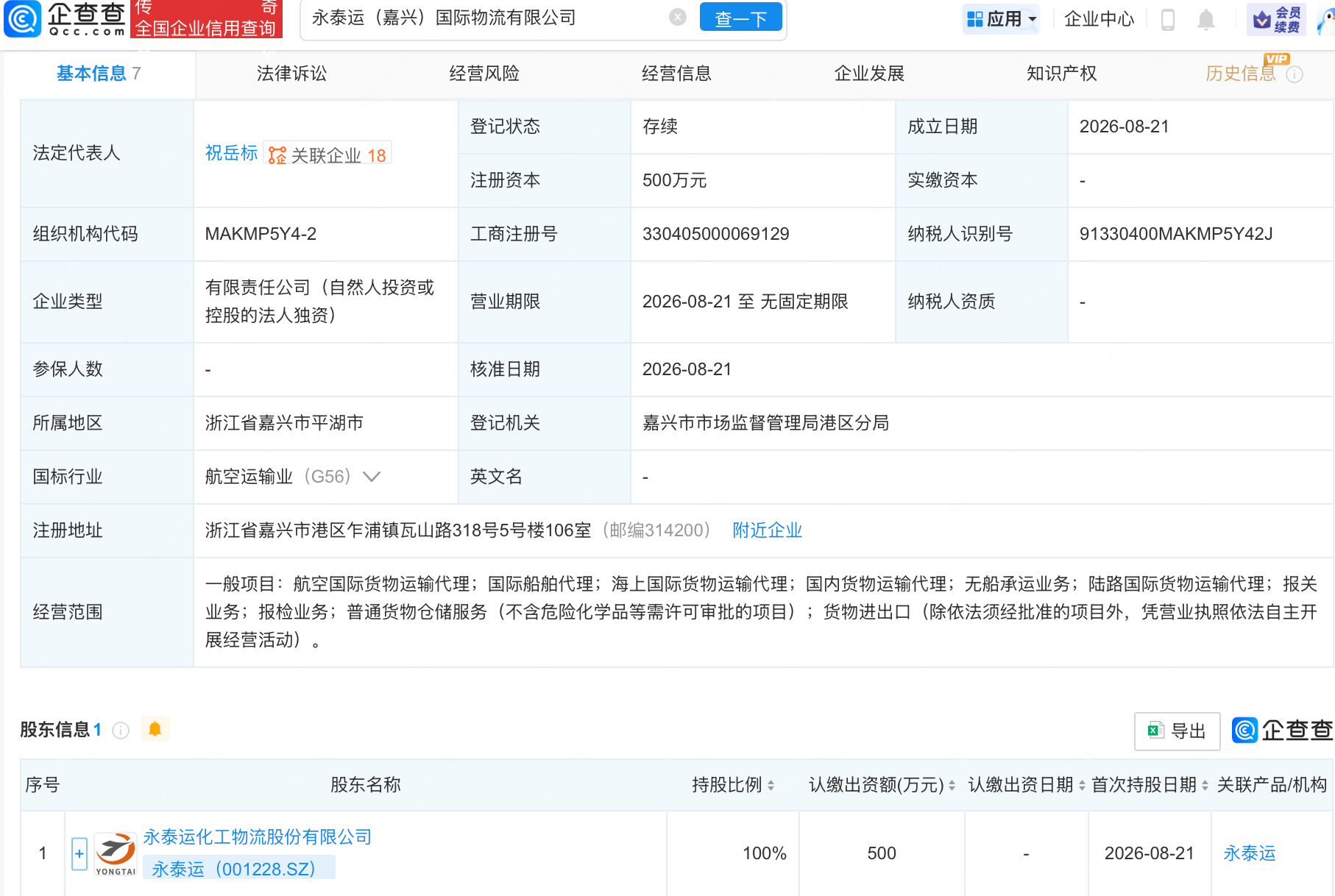
Task: Click 嘉兴市市场监督管理局港区分局 registry text
Action: 765,423
